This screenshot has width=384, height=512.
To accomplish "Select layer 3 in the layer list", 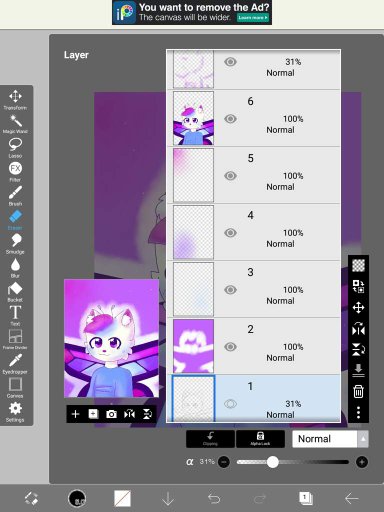I will 253,289.
